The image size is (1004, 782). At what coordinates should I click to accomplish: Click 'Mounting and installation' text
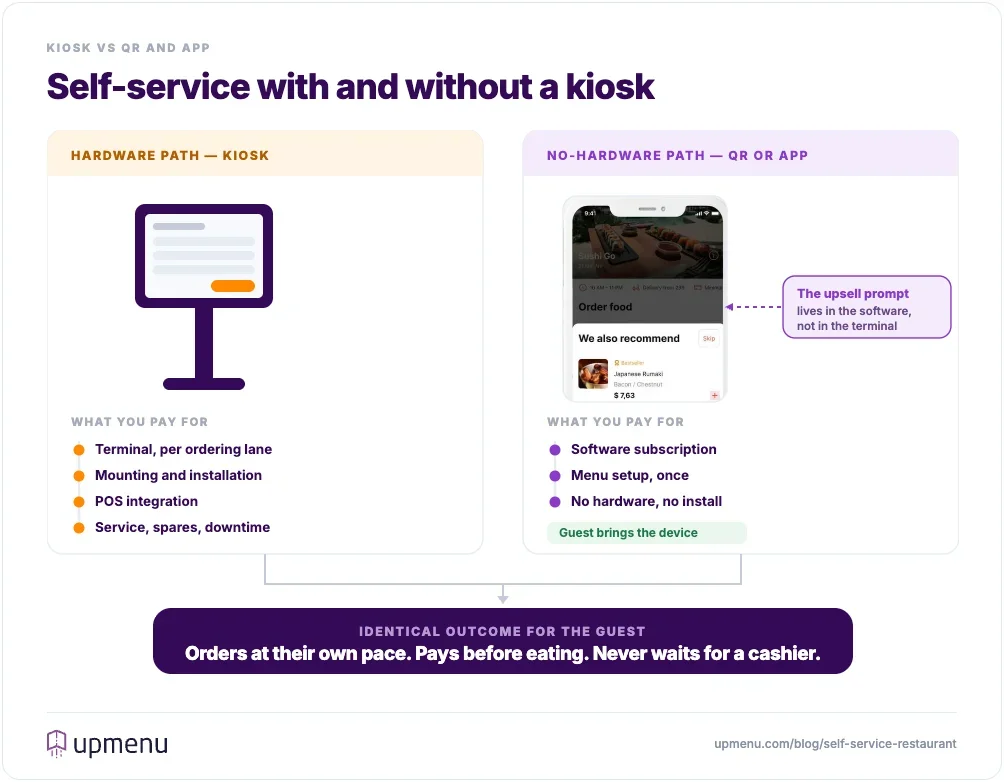(x=178, y=475)
